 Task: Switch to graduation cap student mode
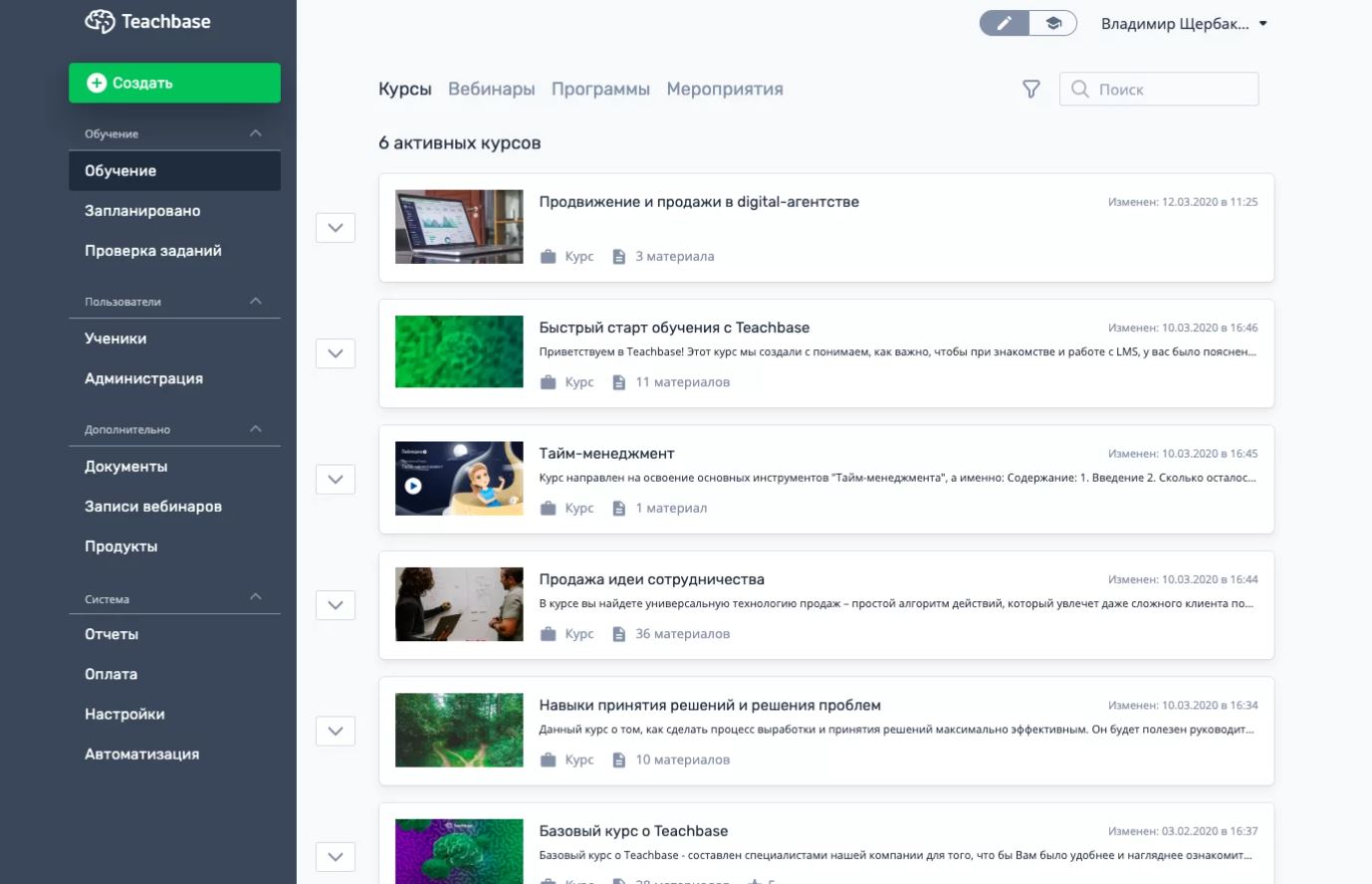pyautogui.click(x=1053, y=23)
